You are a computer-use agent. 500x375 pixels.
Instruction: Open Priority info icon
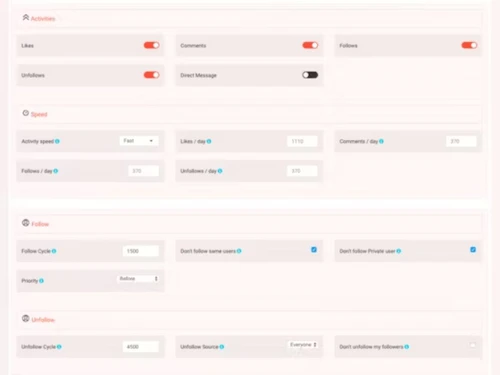[x=41, y=281]
